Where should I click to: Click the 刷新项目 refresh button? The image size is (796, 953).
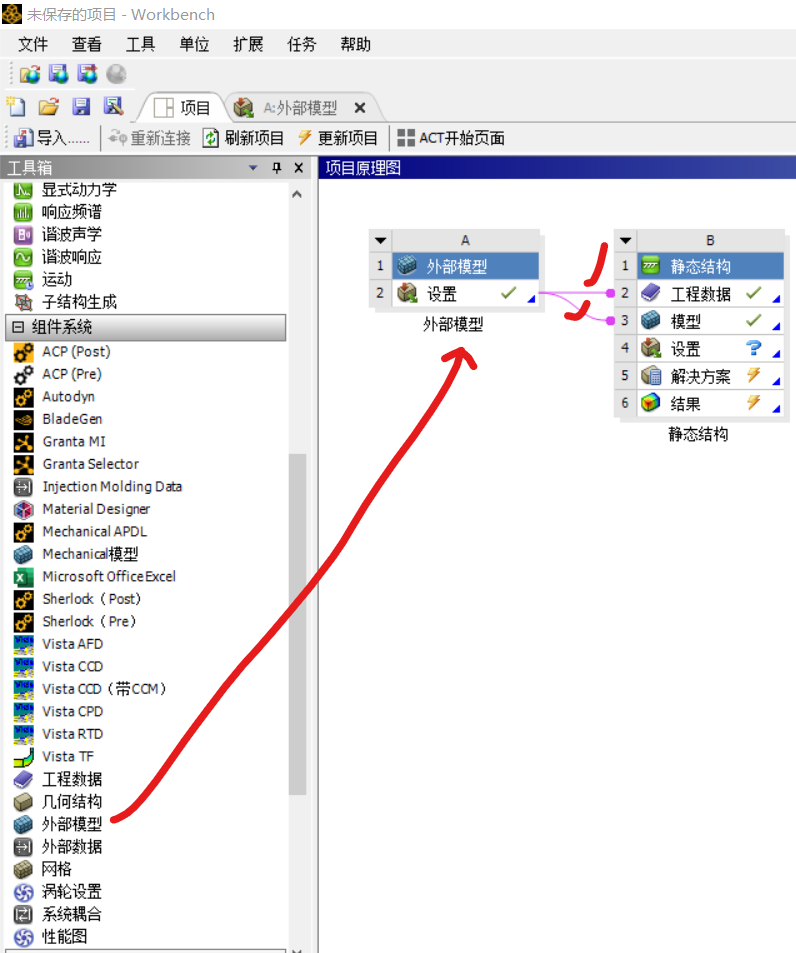tap(244, 138)
